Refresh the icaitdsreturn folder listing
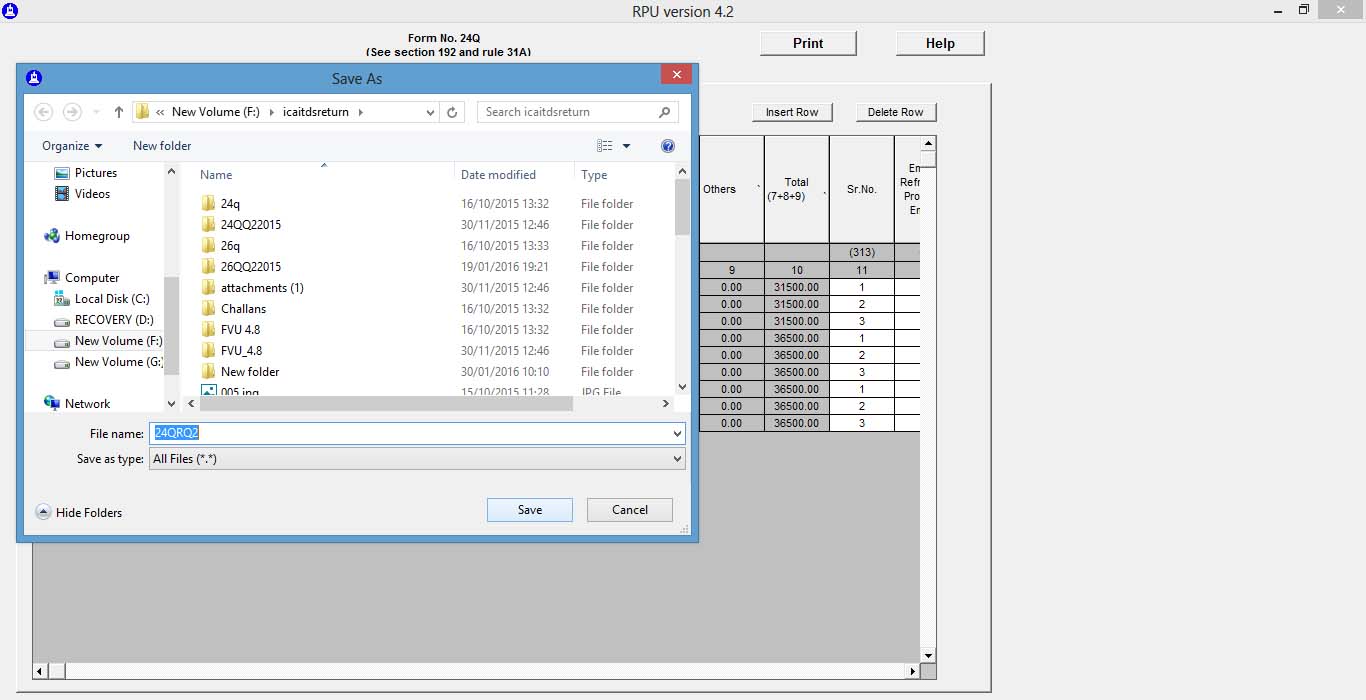1366x700 pixels. click(453, 112)
